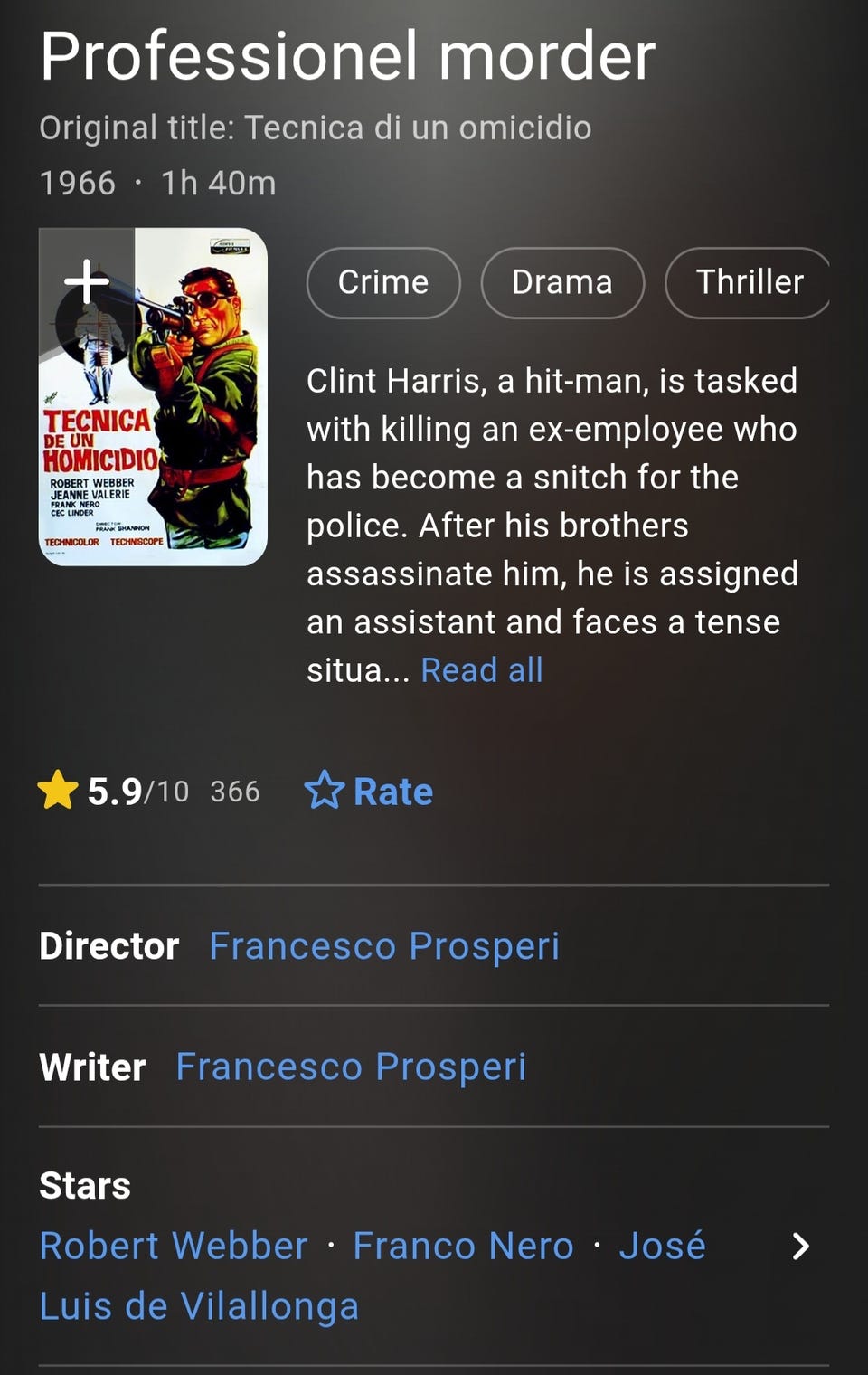Tap the Professionel morder title
This screenshot has width=868, height=1375.
pyautogui.click(x=347, y=56)
